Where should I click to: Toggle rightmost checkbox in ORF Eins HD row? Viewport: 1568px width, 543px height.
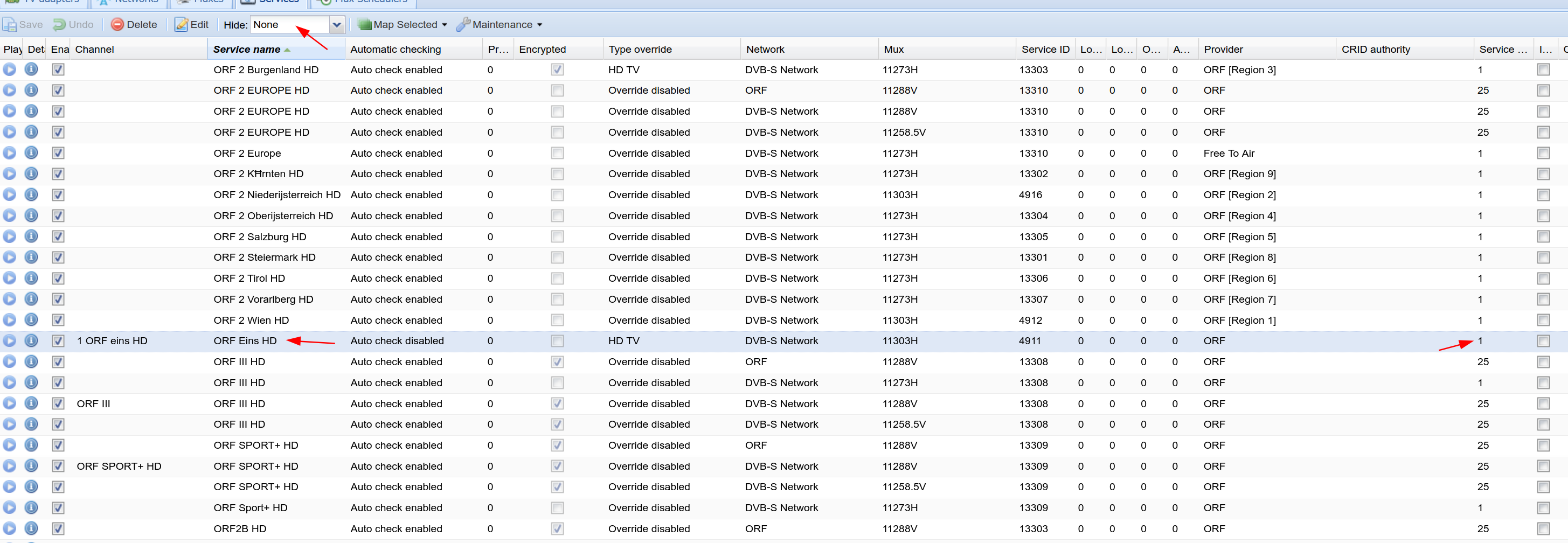pyautogui.click(x=1543, y=341)
